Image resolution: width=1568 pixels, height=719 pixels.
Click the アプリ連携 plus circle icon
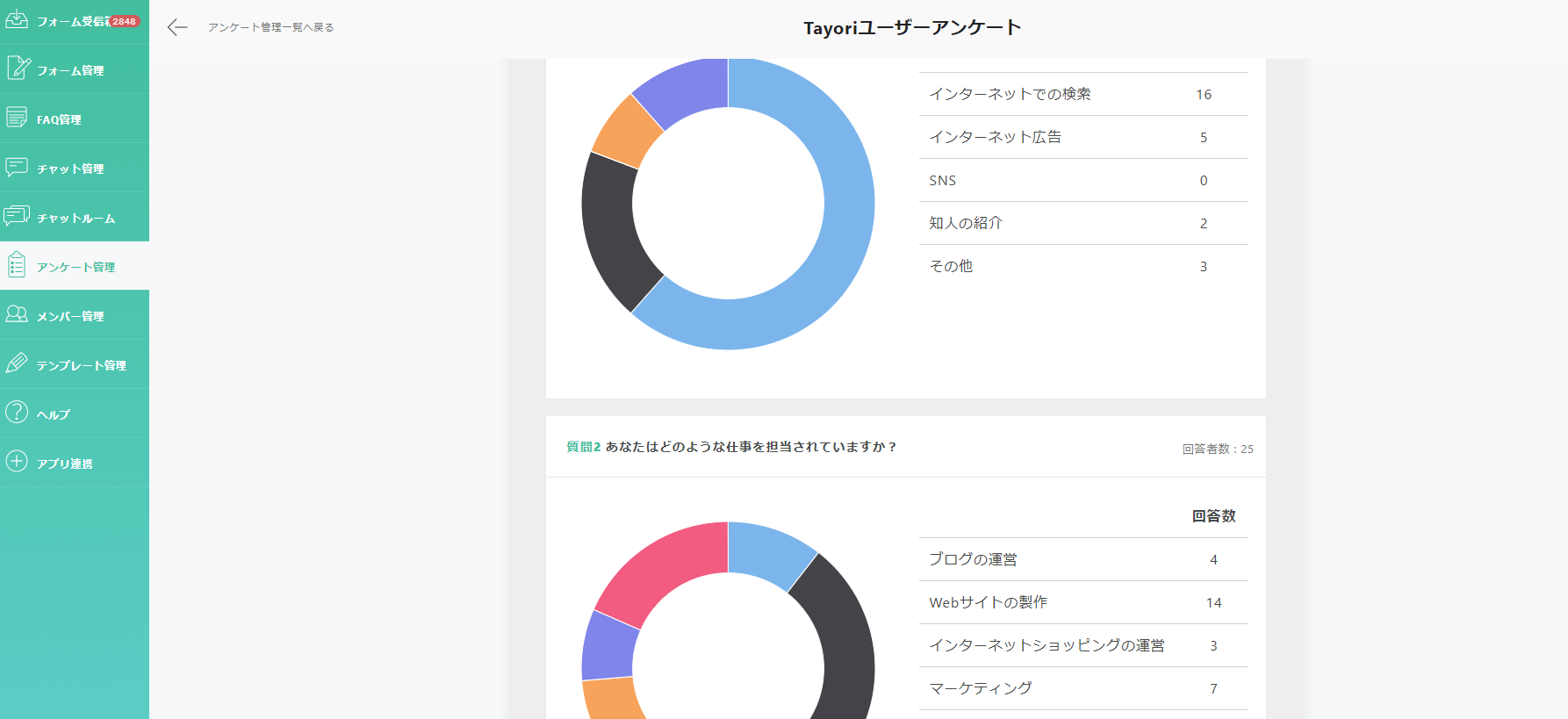[17, 462]
